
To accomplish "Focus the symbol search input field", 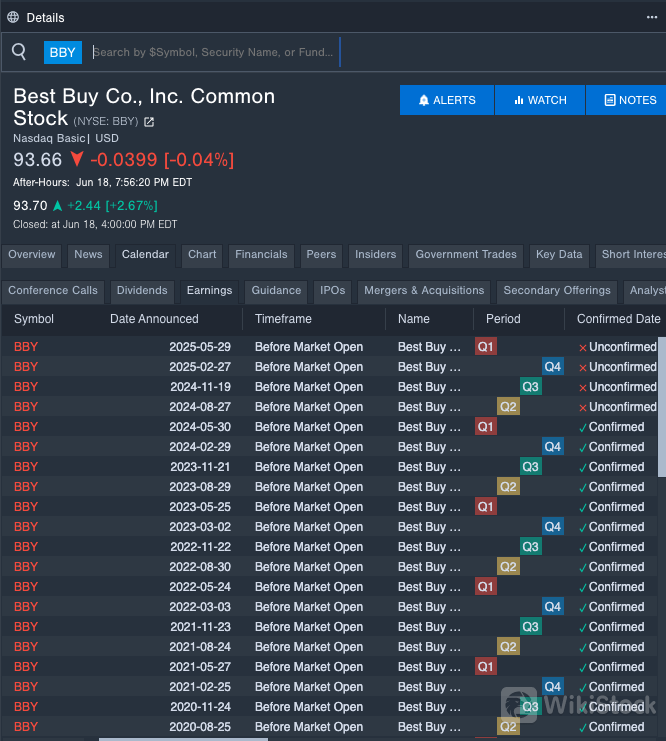I will 214,52.
